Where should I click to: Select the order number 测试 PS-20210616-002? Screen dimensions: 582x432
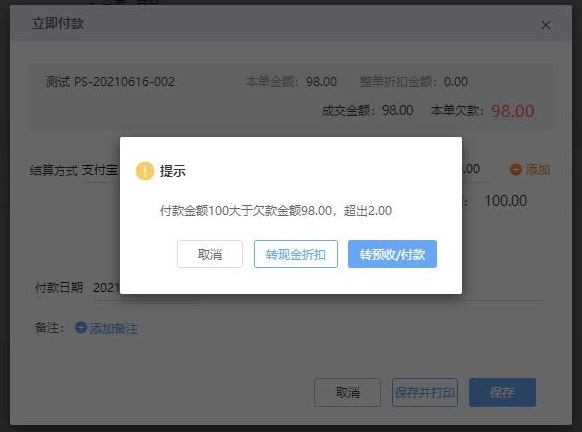(x=110, y=82)
